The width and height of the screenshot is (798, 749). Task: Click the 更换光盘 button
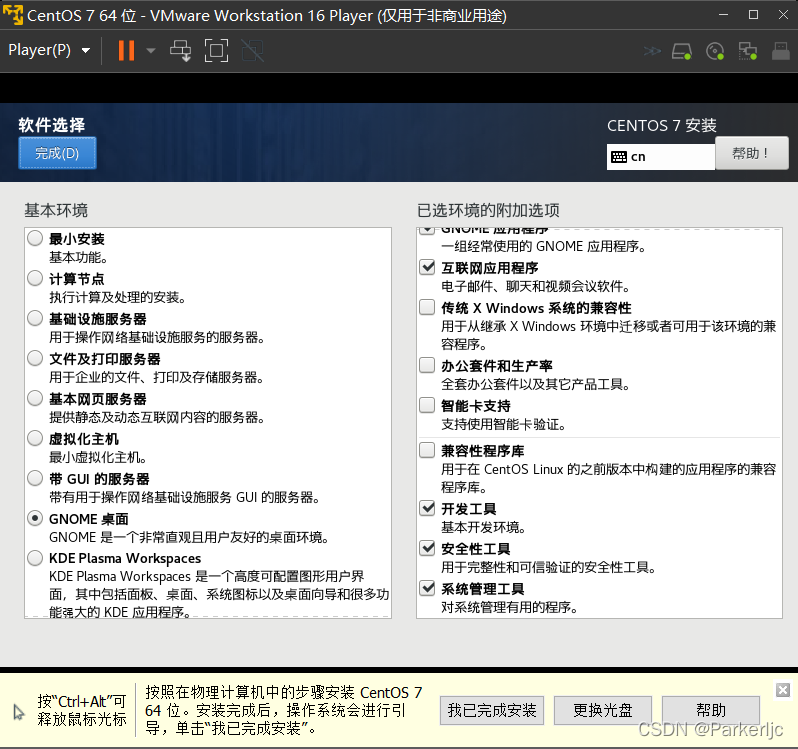tap(603, 710)
